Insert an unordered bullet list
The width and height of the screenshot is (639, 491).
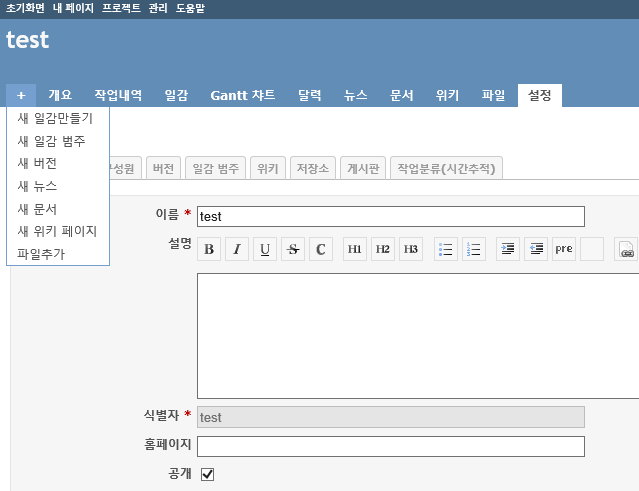[x=446, y=249]
